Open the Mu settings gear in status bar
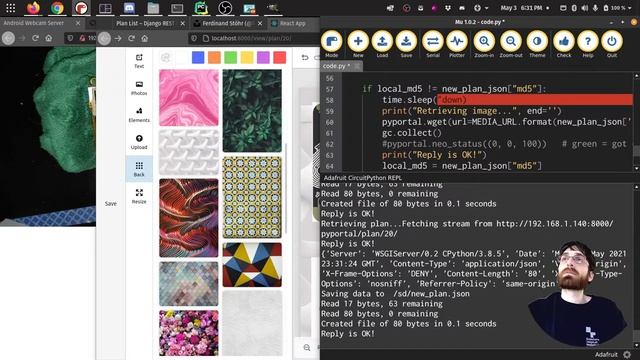The image size is (640, 360). [x=627, y=354]
